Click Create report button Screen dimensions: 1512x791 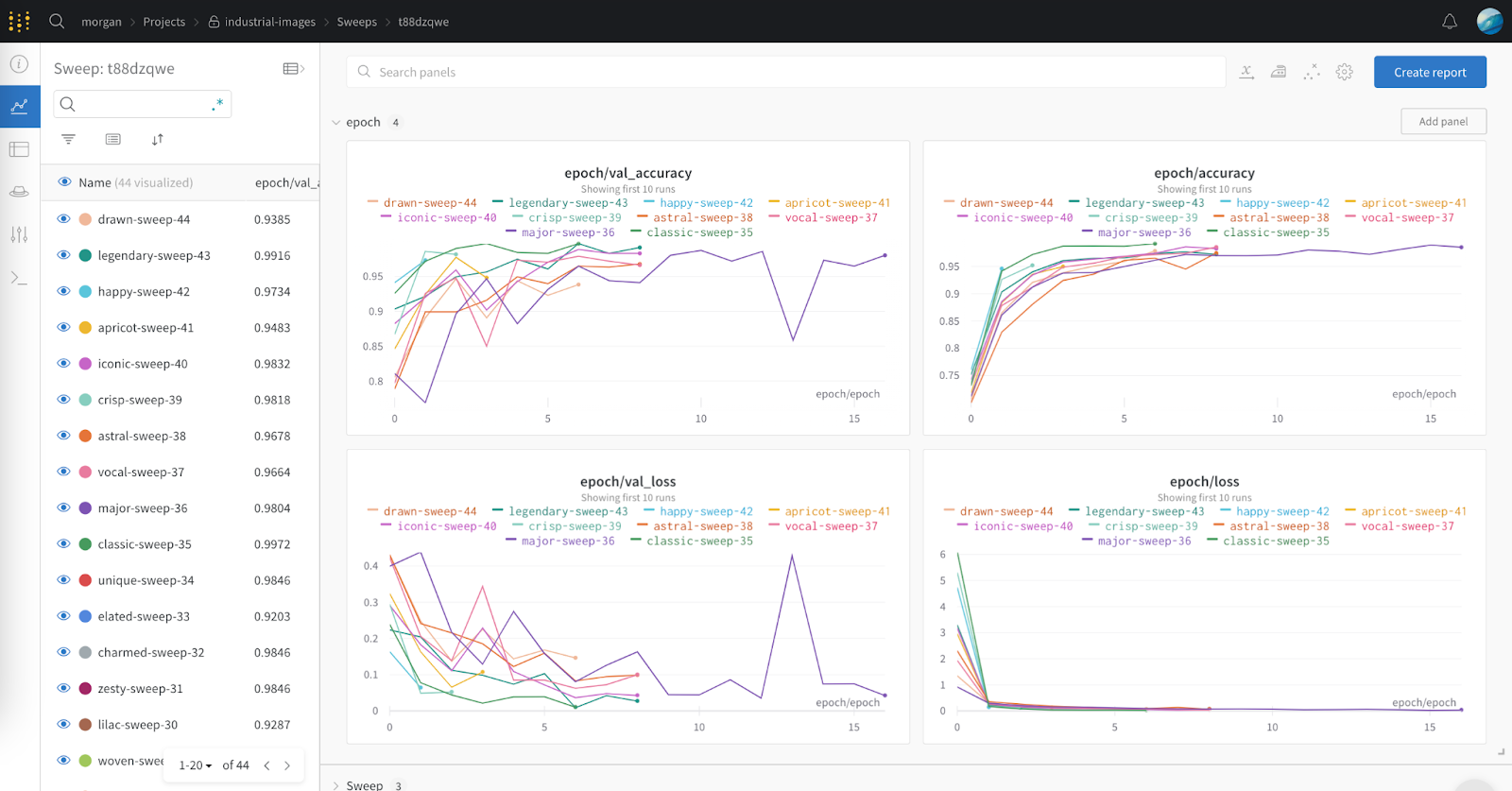1430,72
